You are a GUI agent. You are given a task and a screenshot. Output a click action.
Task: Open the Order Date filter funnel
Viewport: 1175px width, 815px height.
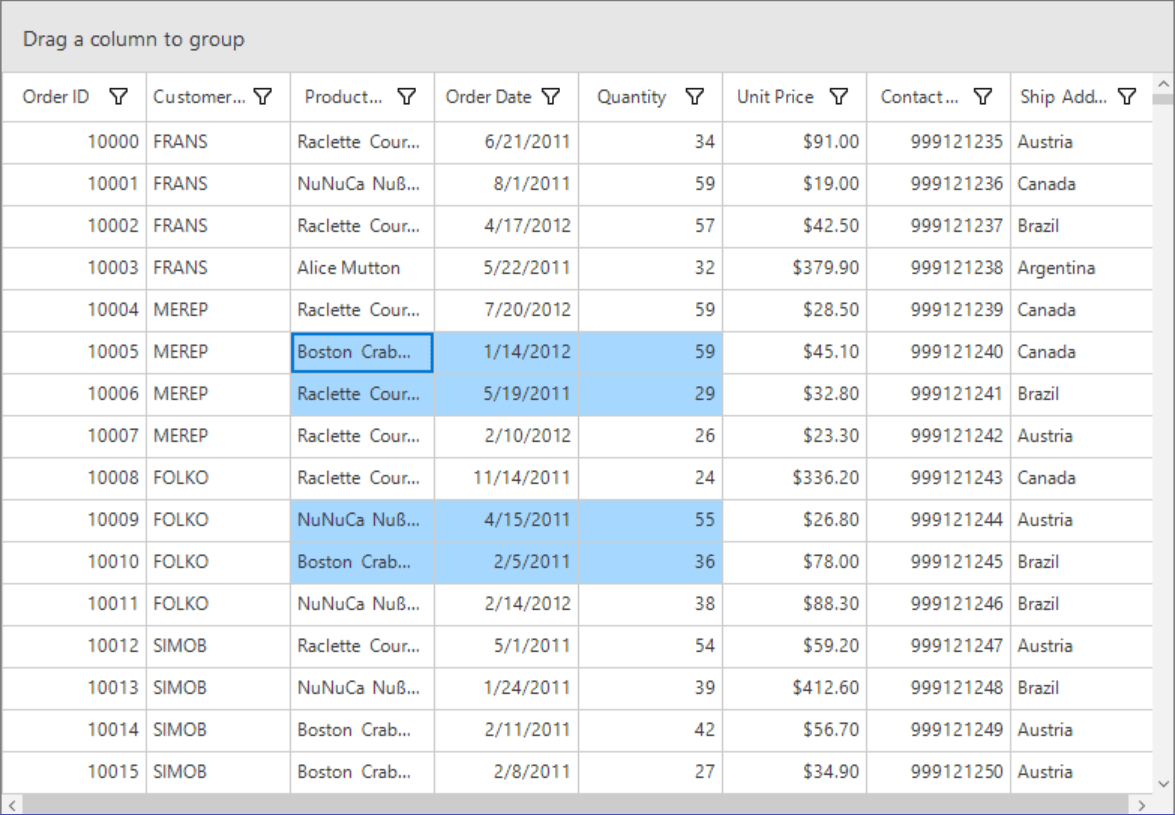tap(551, 97)
